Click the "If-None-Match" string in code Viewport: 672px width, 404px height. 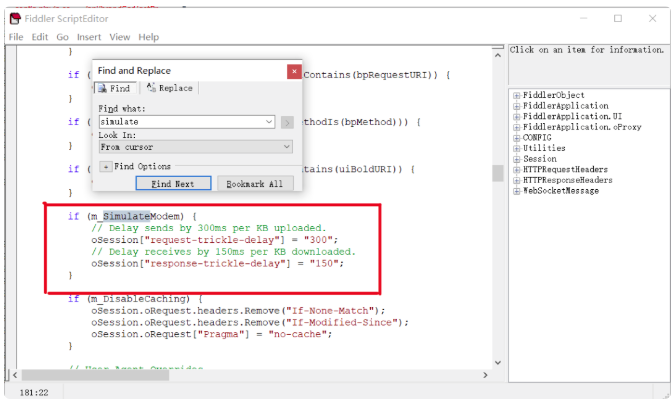coord(333,311)
